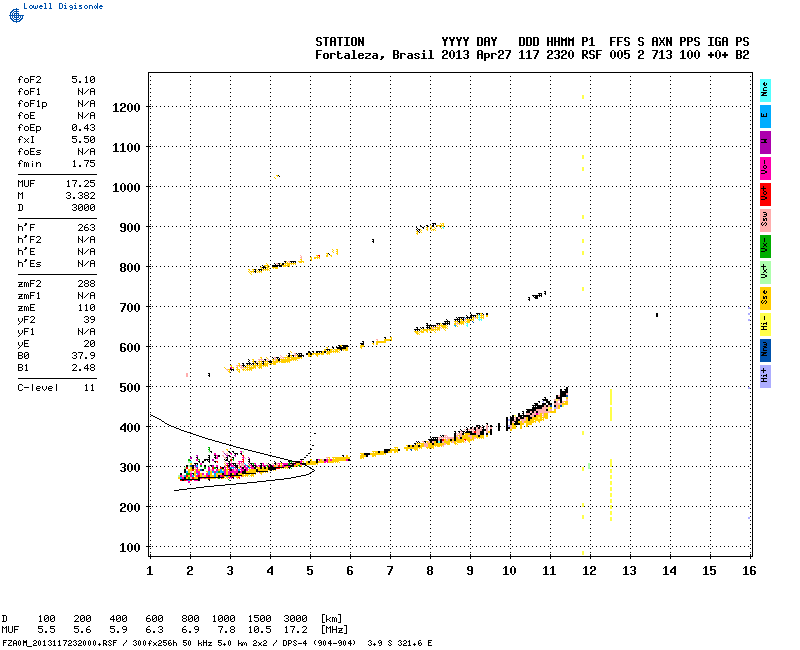The width and height of the screenshot is (800, 650).
Task: Select the cyan NNE legend swatch
Action: [x=765, y=91]
